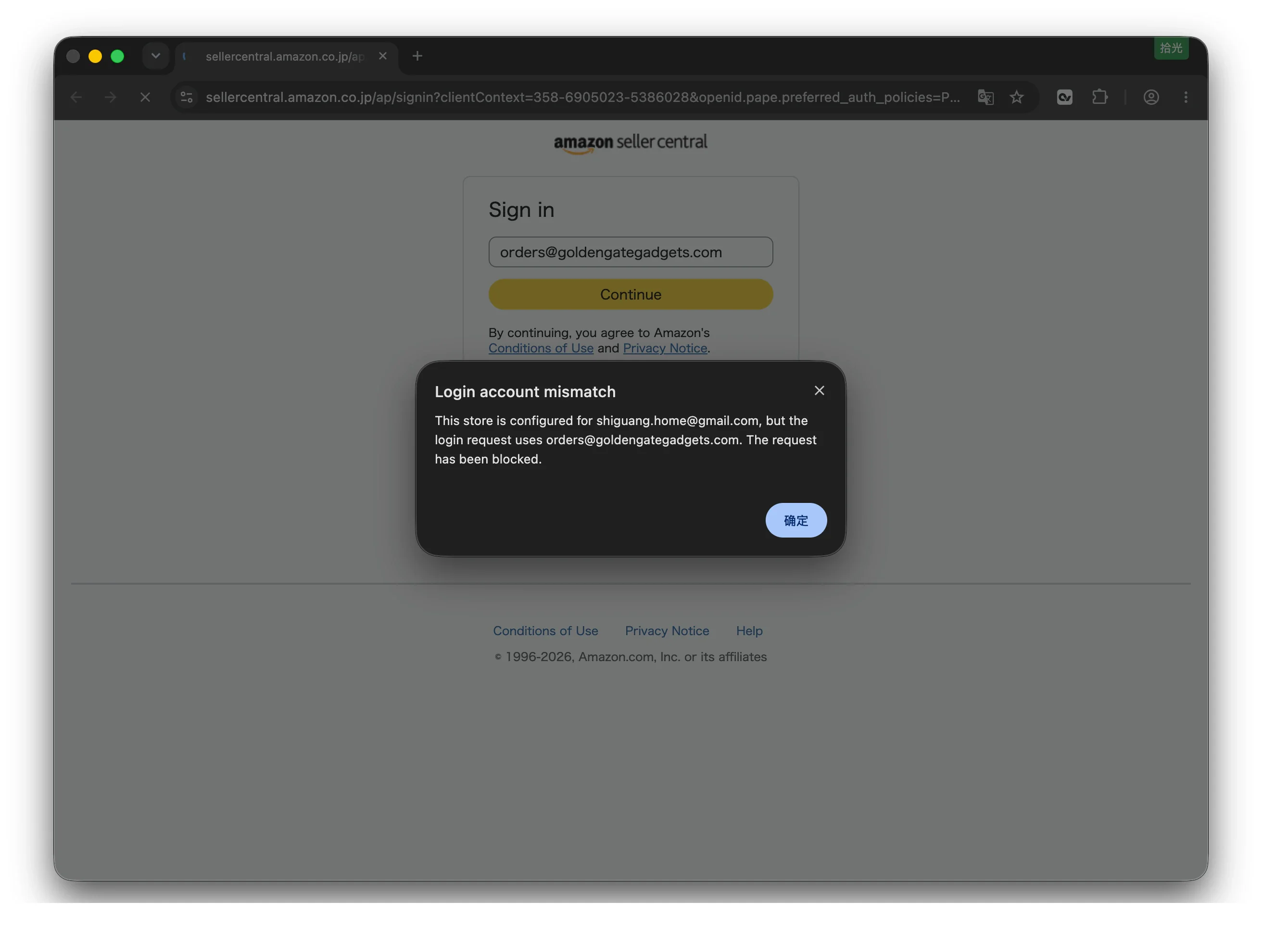The width and height of the screenshot is (1262, 952).
Task: Click the yellow Continue button
Action: tap(631, 294)
